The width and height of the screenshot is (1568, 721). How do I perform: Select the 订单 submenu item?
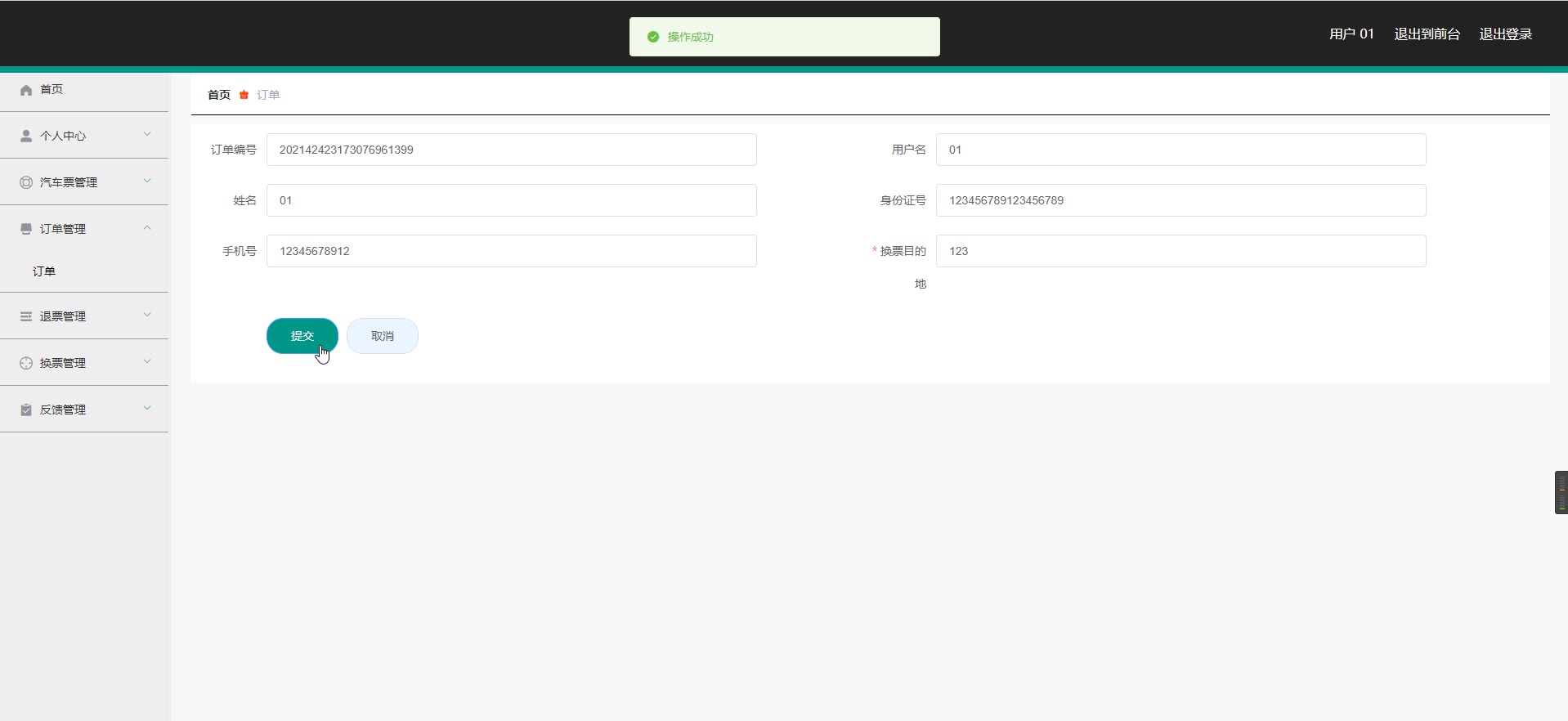tap(84, 271)
